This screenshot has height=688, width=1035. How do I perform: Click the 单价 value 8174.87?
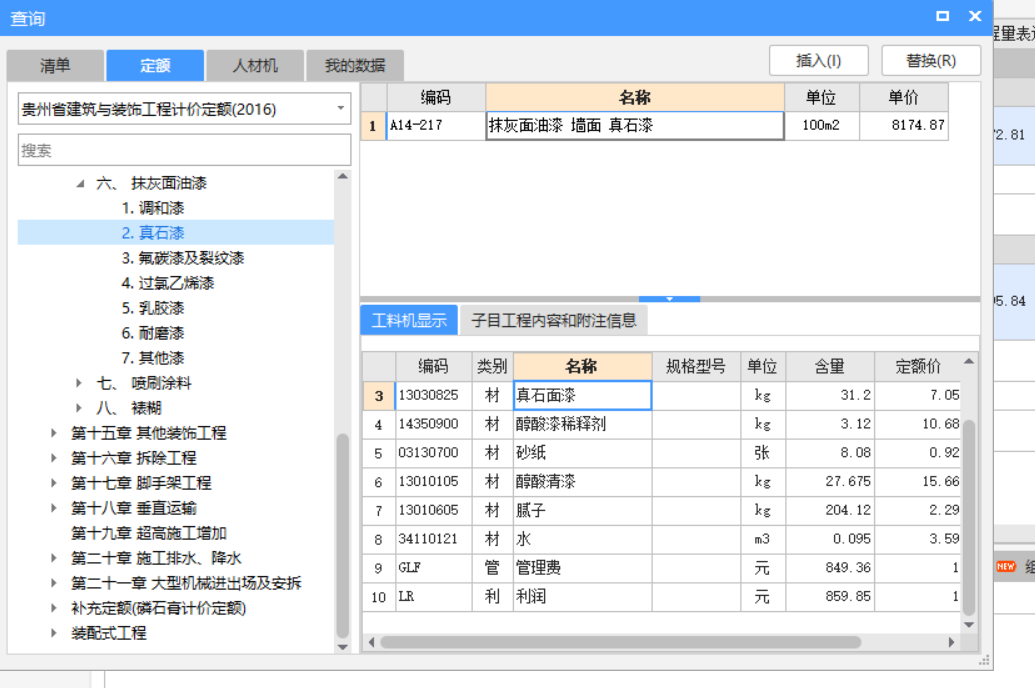pyautogui.click(x=904, y=125)
